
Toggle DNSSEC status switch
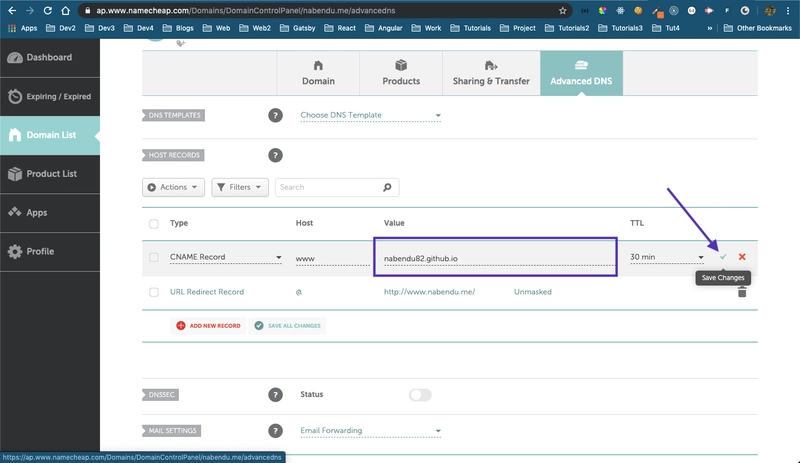[420, 395]
